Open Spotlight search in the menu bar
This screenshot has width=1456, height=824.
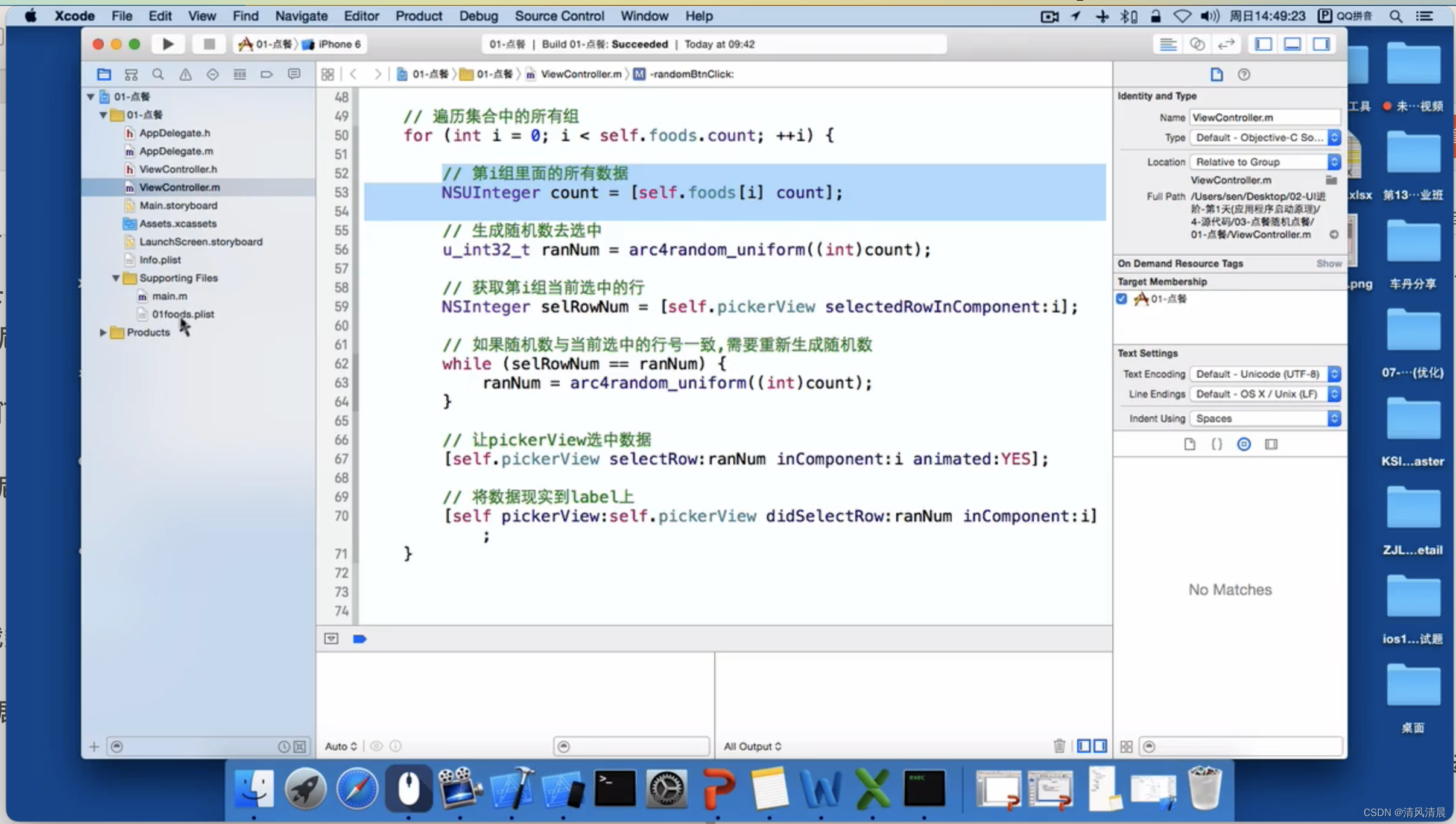pos(1396,16)
